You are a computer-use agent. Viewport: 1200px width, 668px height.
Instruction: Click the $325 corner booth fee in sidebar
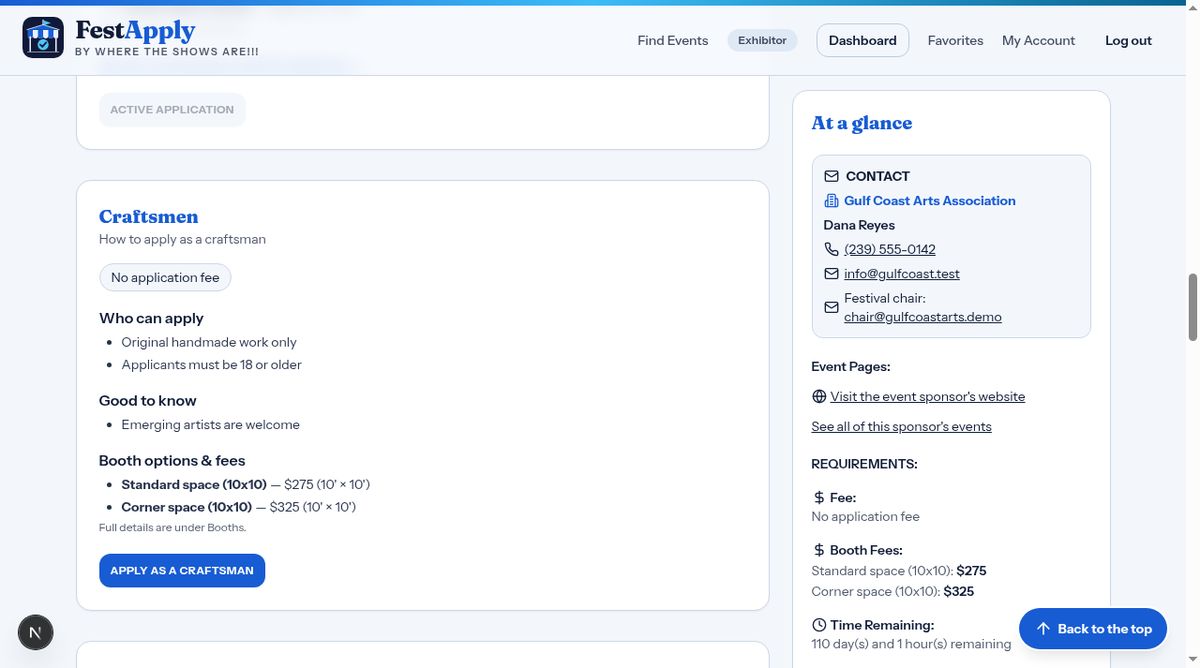(959, 592)
